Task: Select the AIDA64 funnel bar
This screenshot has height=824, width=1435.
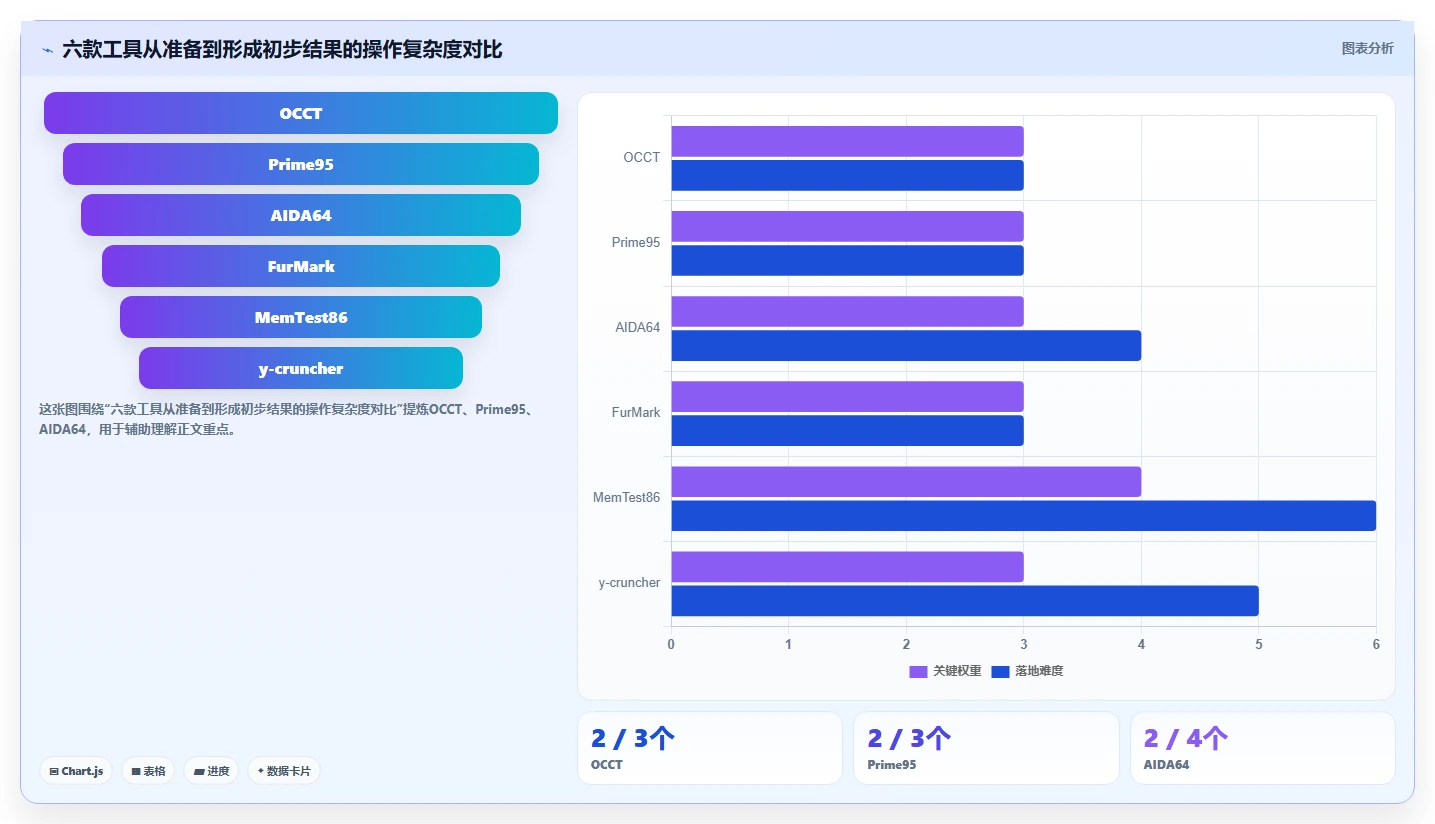Action: 301,215
